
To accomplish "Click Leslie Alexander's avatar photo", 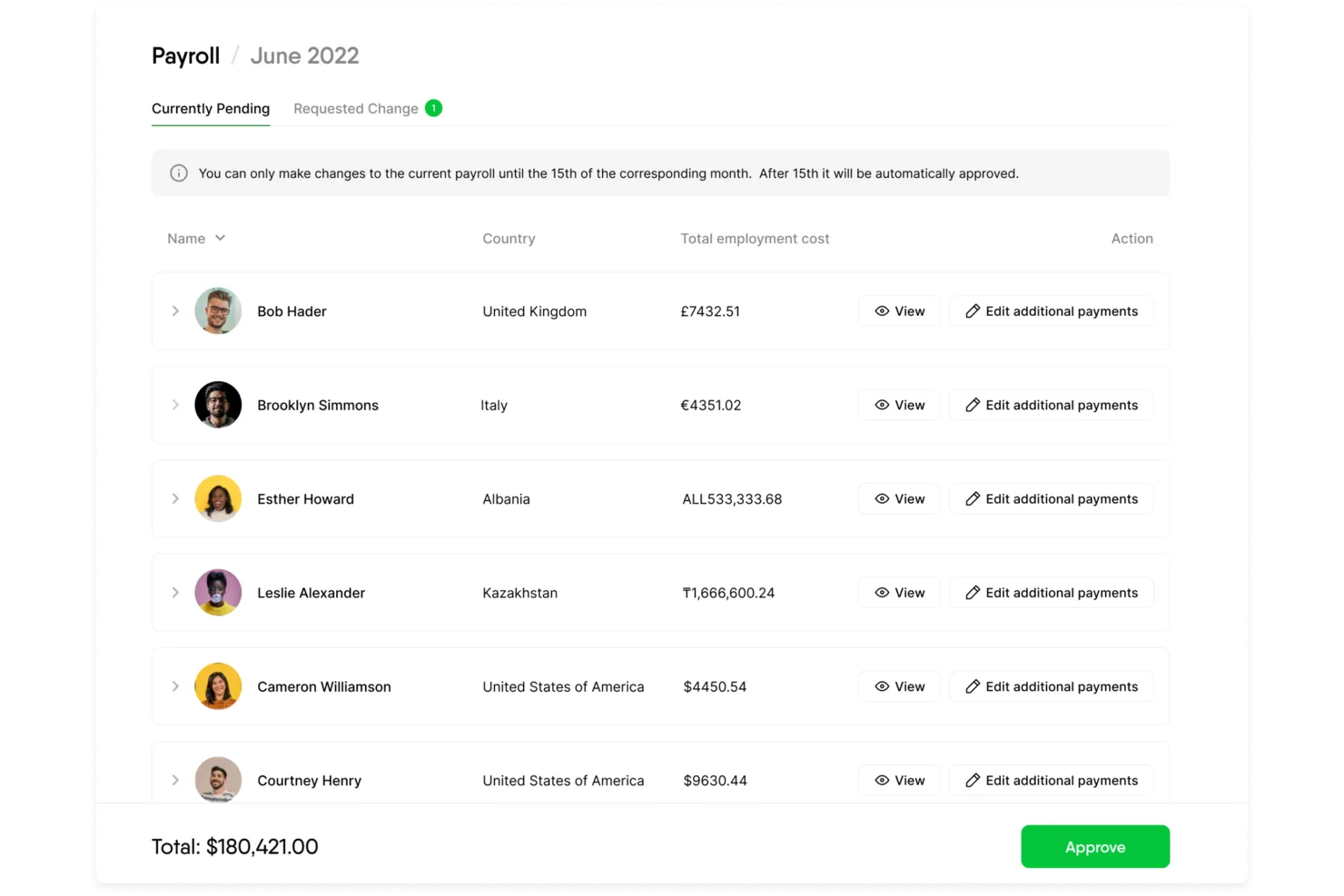I will pos(218,593).
